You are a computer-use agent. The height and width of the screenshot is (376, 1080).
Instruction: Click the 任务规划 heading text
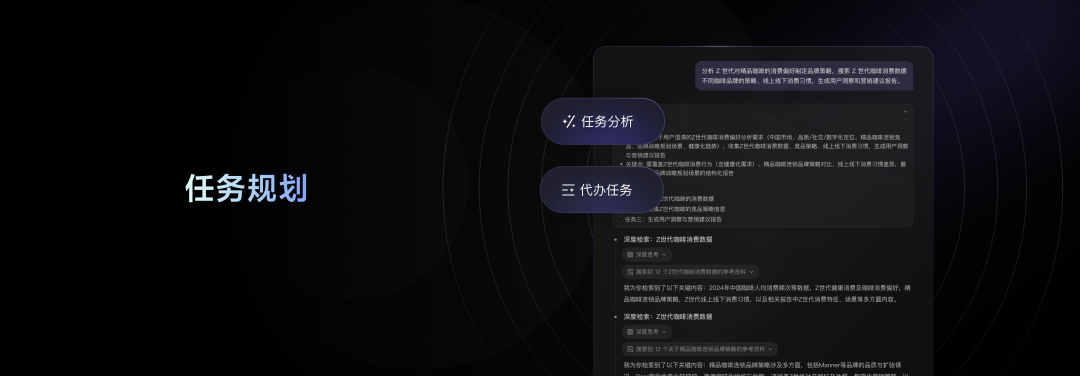(x=247, y=189)
